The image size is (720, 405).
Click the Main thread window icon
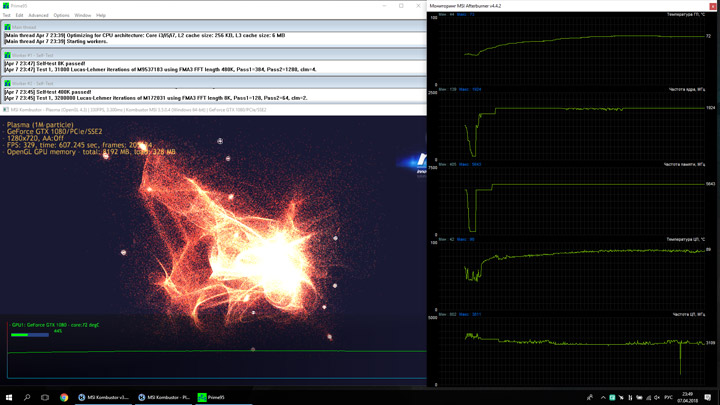tap(7, 28)
